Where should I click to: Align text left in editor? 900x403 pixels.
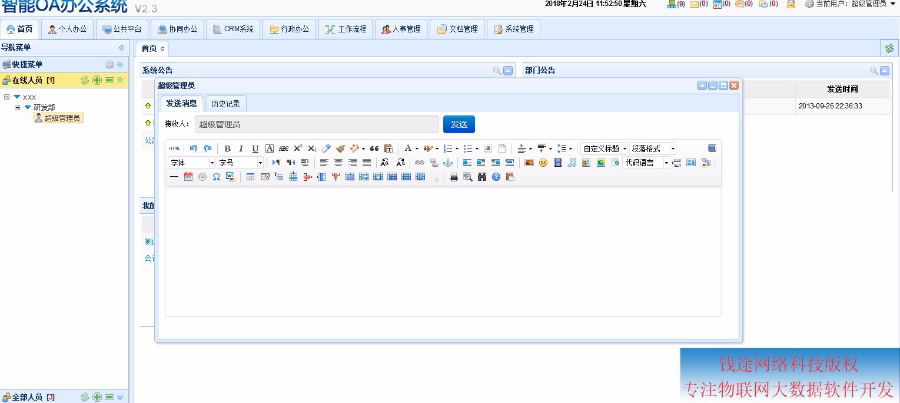(x=324, y=162)
